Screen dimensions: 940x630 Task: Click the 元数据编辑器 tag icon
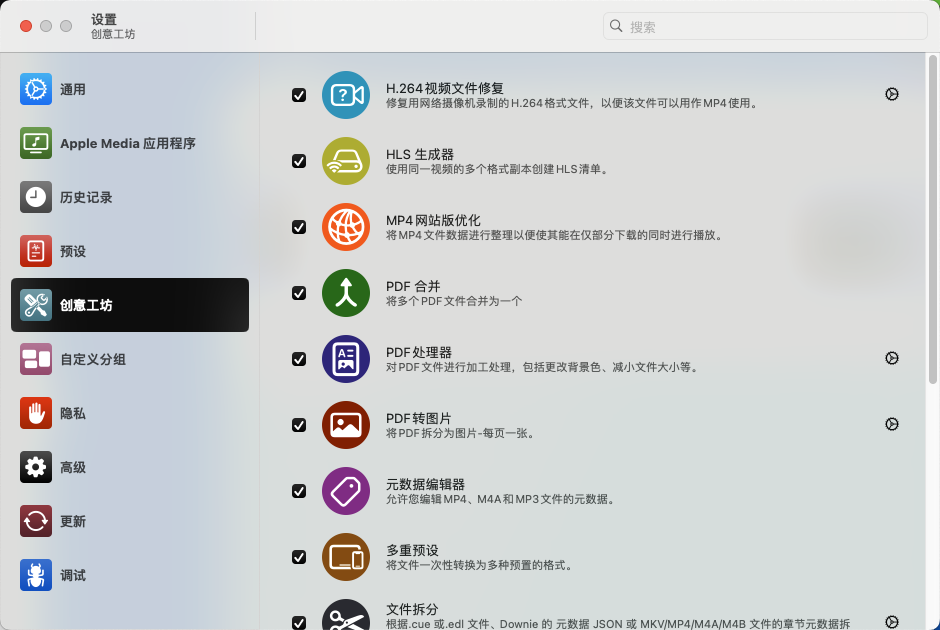tap(346, 491)
